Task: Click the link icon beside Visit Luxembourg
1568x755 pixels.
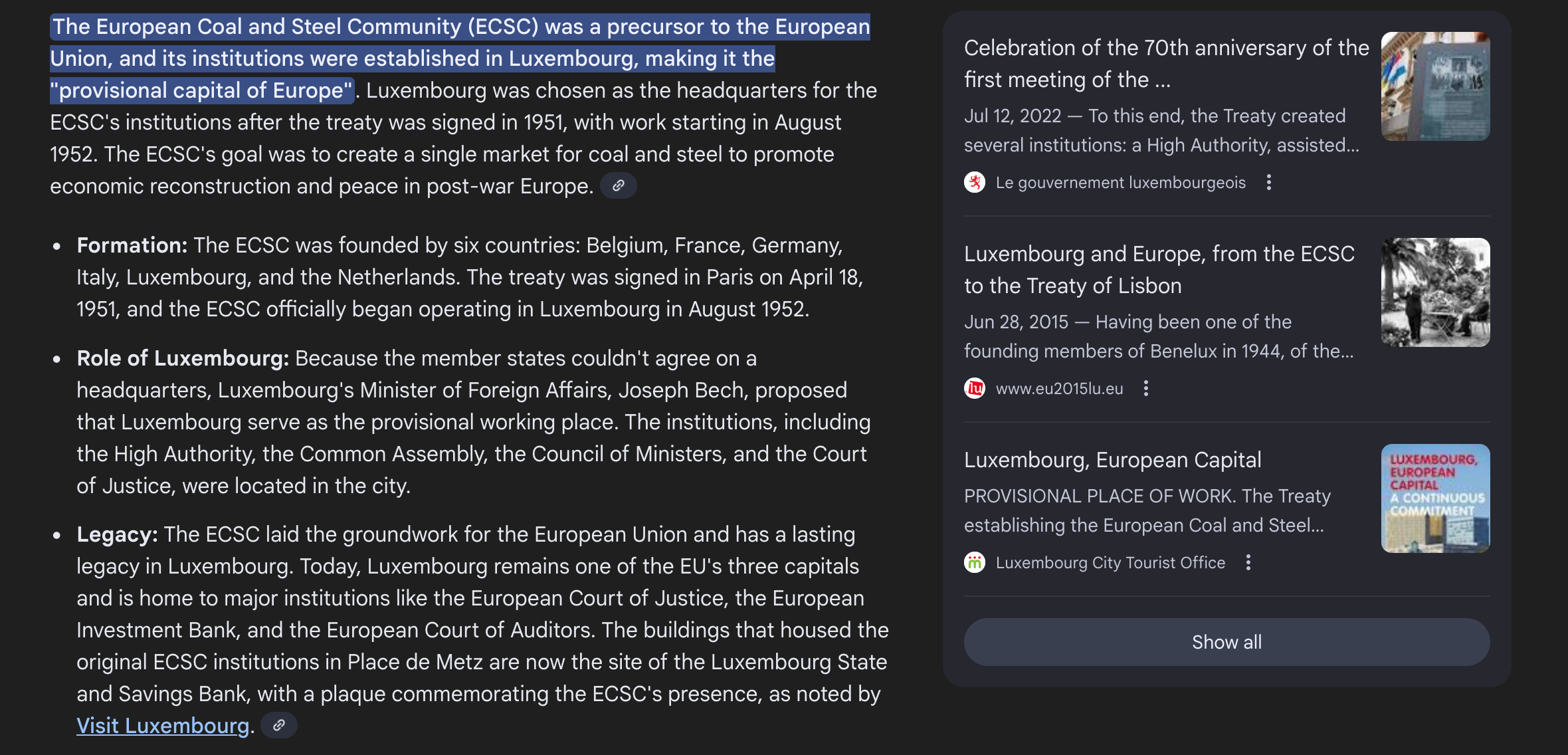Action: 278,725
